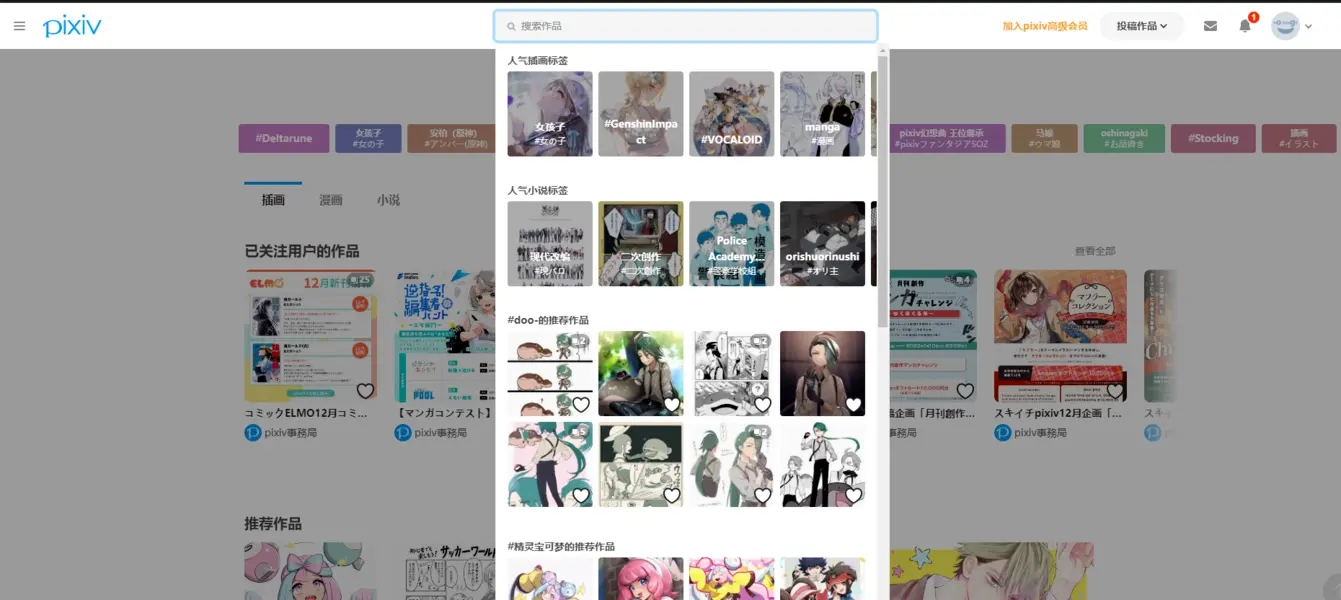Select the #Stocking tag chip
This screenshot has height=600, width=1341.
click(1212, 138)
